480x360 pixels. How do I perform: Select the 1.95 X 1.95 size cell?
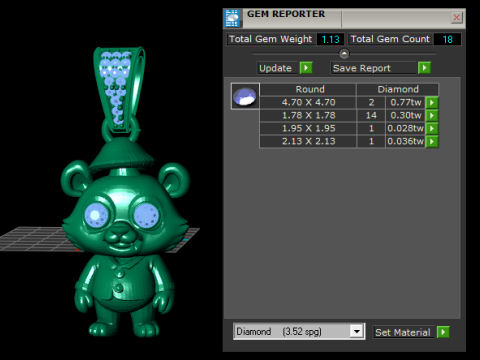(x=308, y=128)
